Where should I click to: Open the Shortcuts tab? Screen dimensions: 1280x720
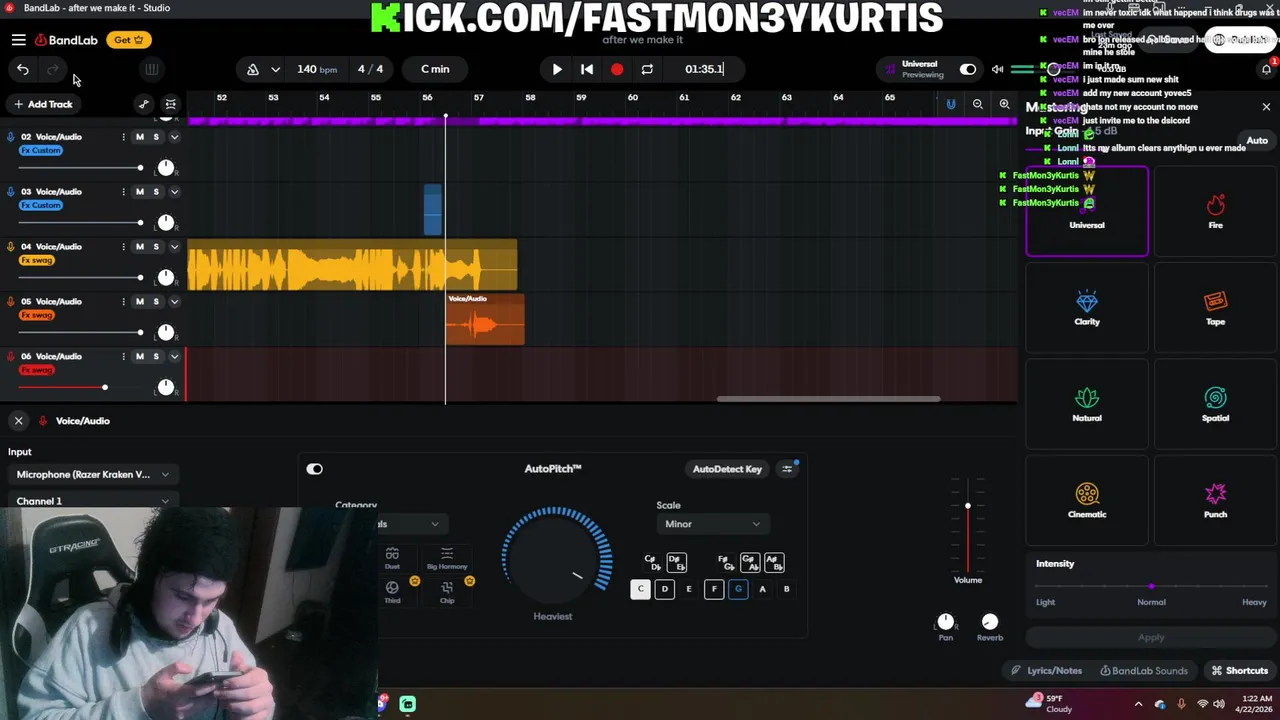point(1239,671)
